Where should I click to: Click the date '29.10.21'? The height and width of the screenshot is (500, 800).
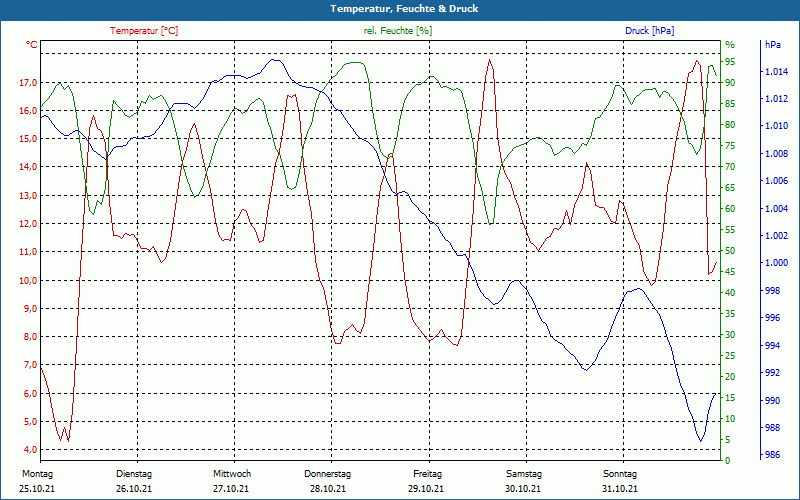coord(426,489)
